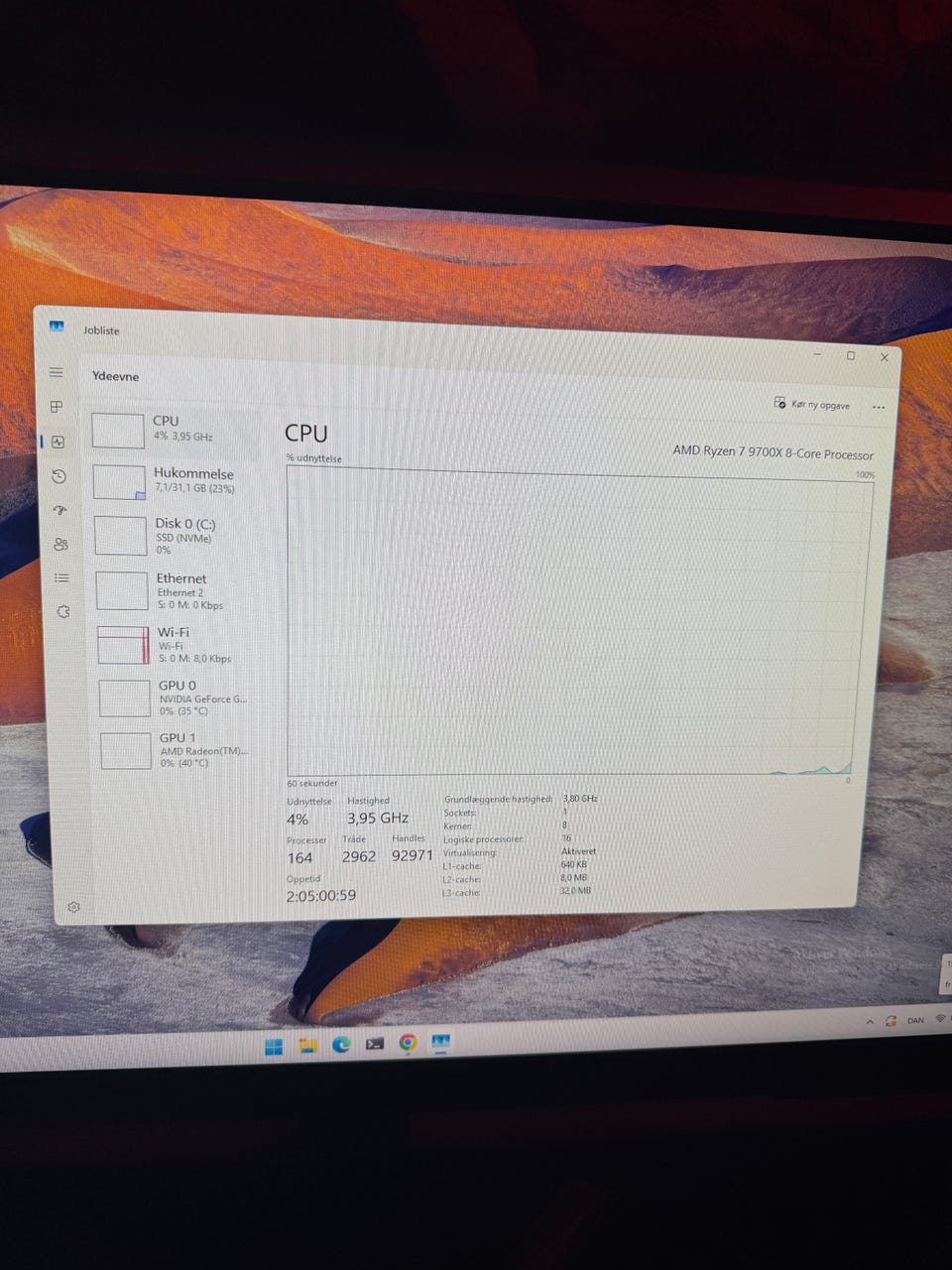The width and height of the screenshot is (952, 1270).
Task: Select the GPU 1 AMD Radeon entry
Action: (181, 750)
